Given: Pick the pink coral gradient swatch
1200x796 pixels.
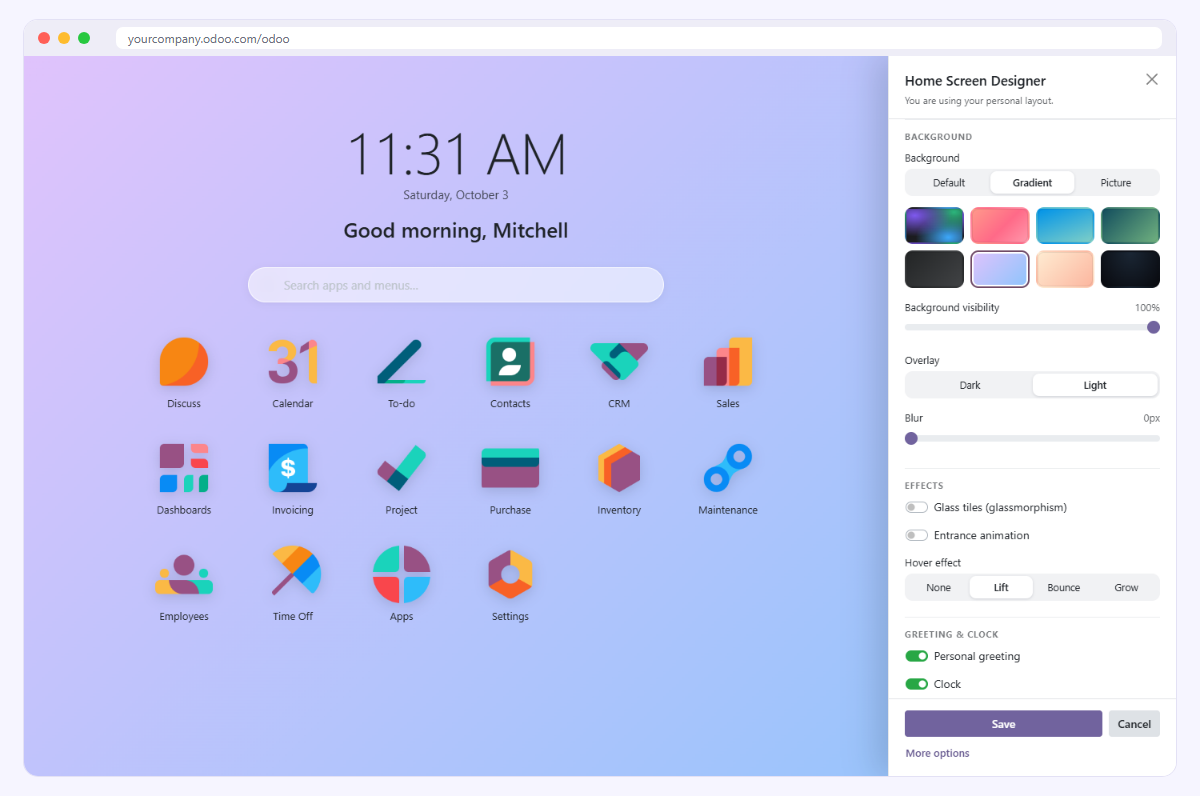Looking at the screenshot, I should click(1000, 225).
